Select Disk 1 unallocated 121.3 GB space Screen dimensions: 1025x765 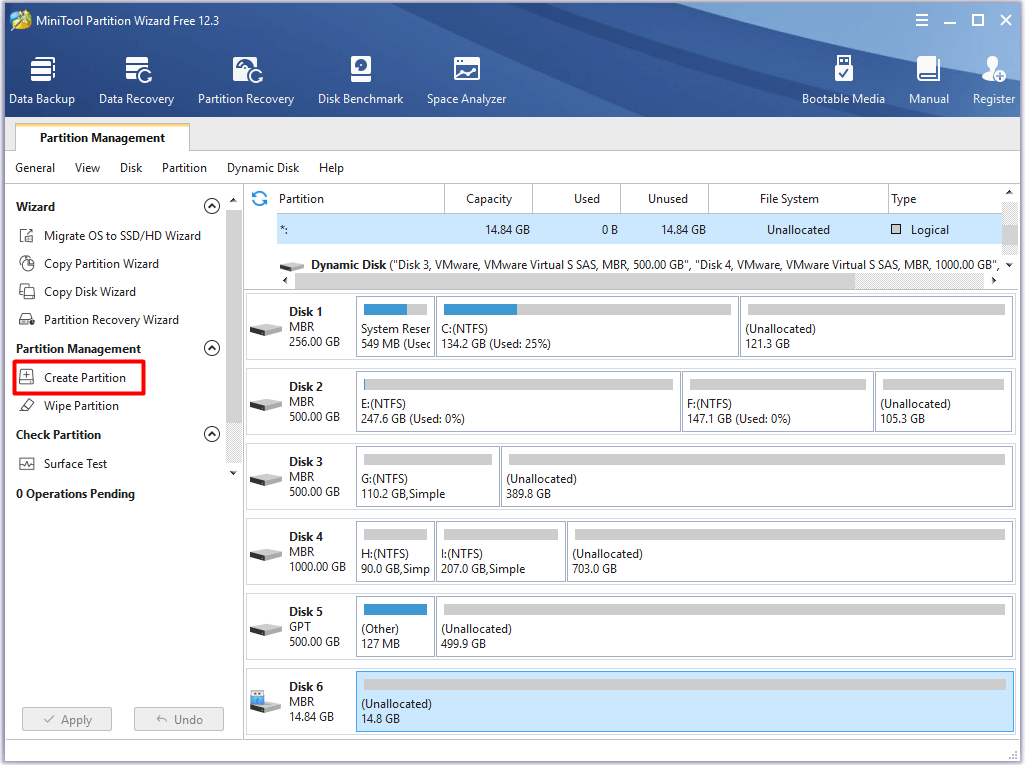coord(877,327)
